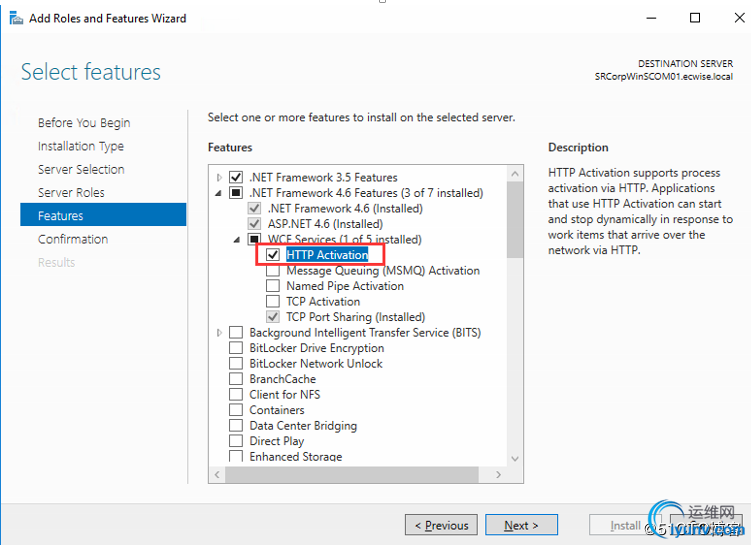Click the horizontal scroll left arrow
This screenshot has width=751, height=546.
(x=217, y=474)
